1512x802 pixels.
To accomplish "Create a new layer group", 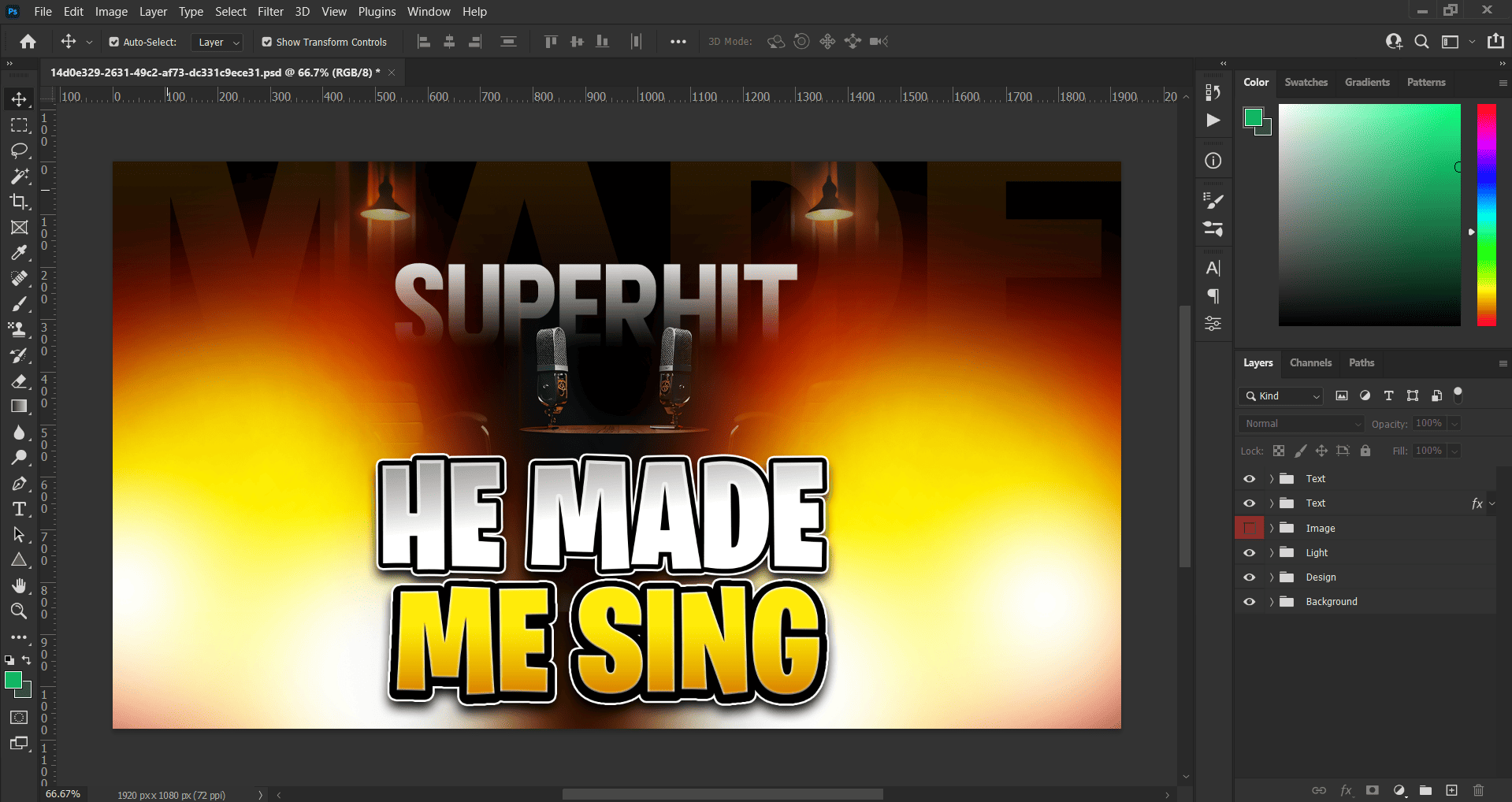I will 1425,790.
